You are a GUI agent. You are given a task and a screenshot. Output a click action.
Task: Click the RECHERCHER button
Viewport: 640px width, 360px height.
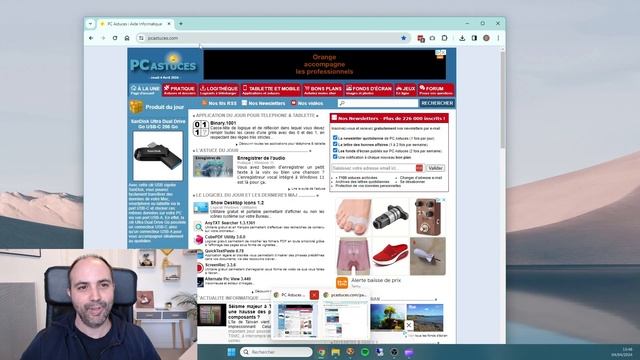[x=437, y=103]
